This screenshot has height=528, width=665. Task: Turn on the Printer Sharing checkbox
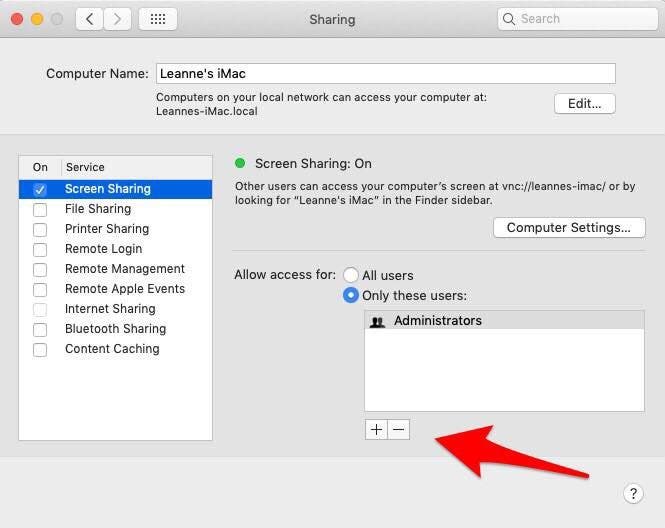coord(40,229)
